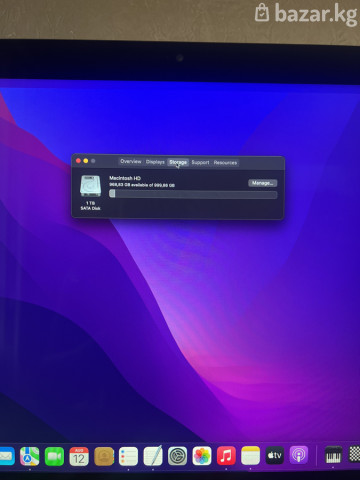The width and height of the screenshot is (360, 480).
Task: Switch to the Displays tab
Action: click(x=155, y=162)
